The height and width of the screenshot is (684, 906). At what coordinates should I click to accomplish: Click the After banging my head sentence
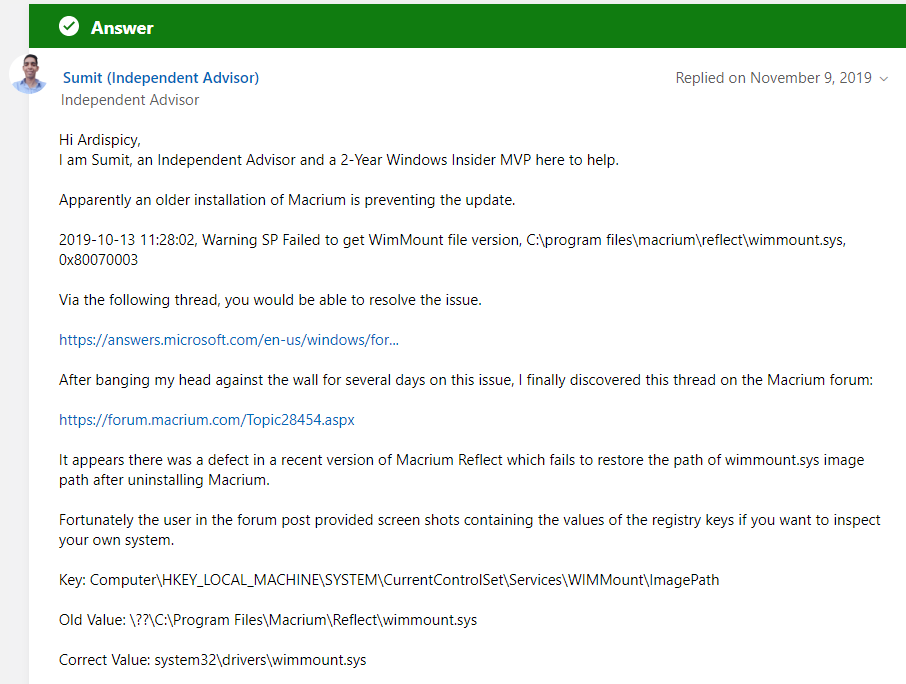click(x=467, y=380)
